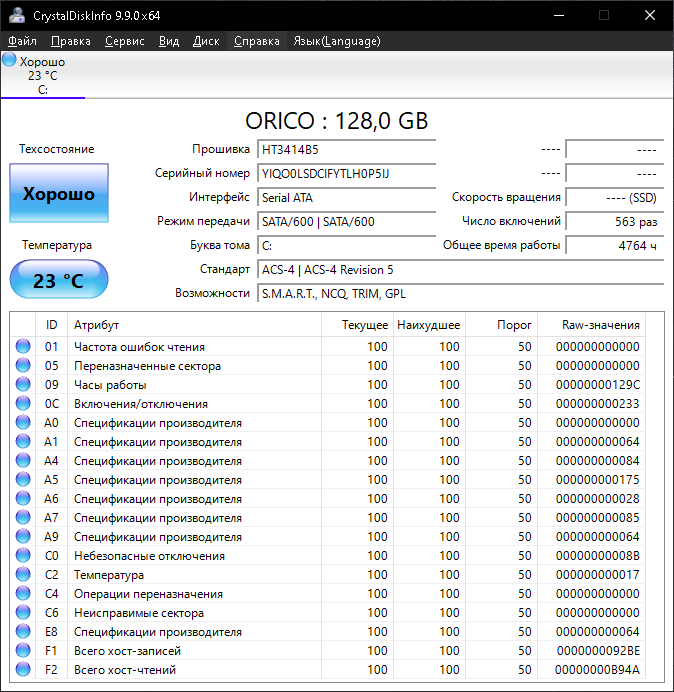Click status icon for attribute A7
Screen dimensions: 674x692
point(23,517)
